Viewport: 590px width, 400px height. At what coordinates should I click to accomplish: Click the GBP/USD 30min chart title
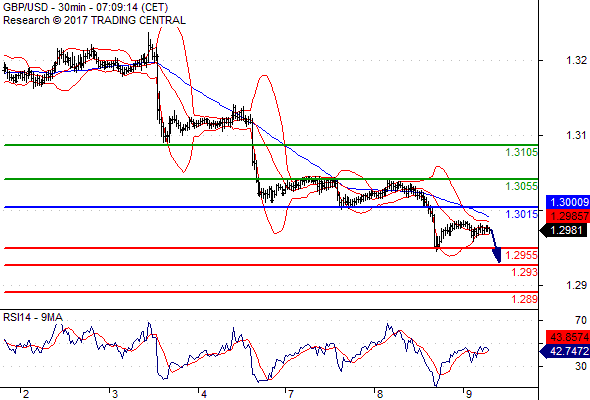[x=85, y=7]
